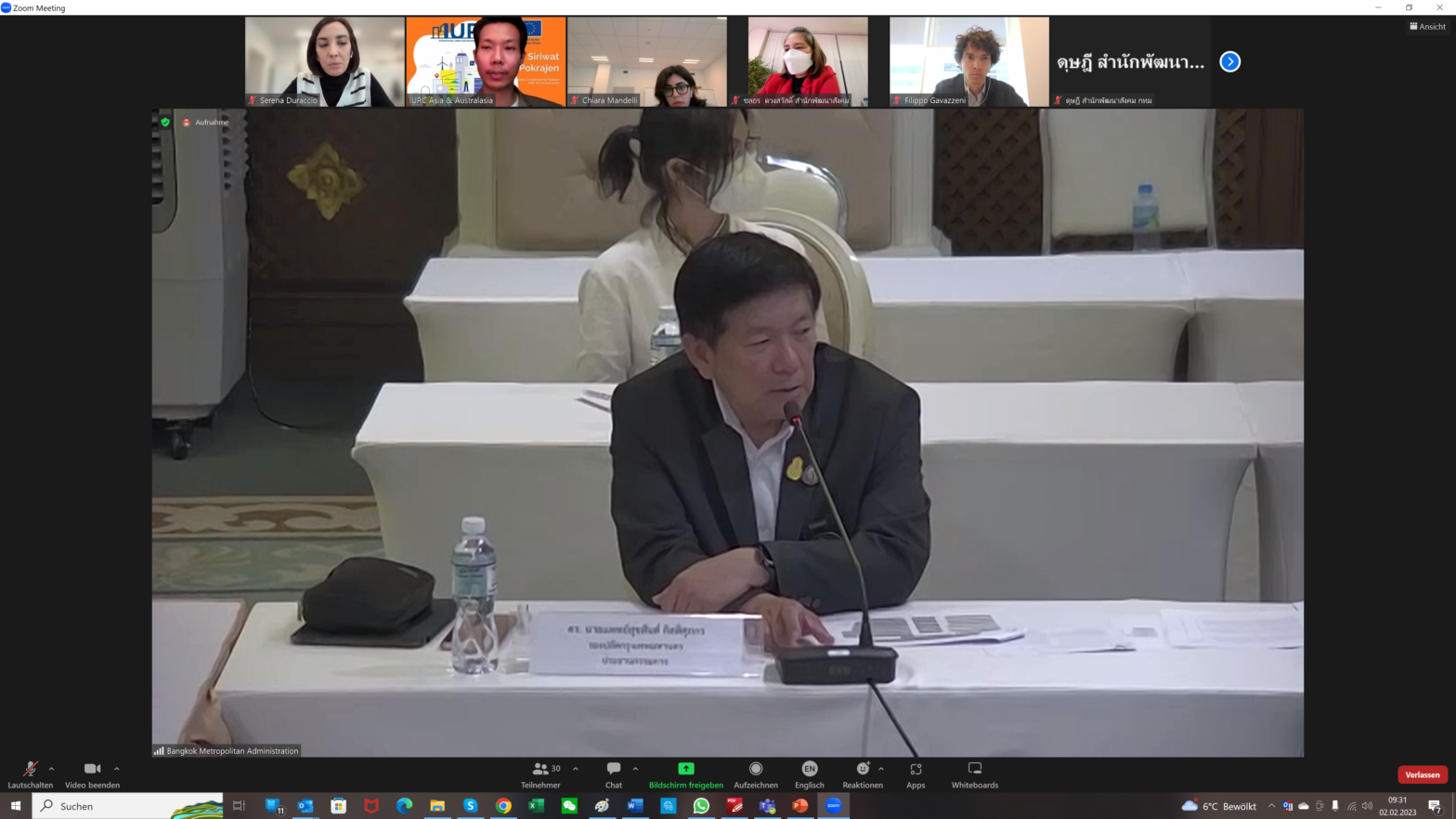
Task: Expand video options arrow beside Video beenden
Action: click(116, 769)
